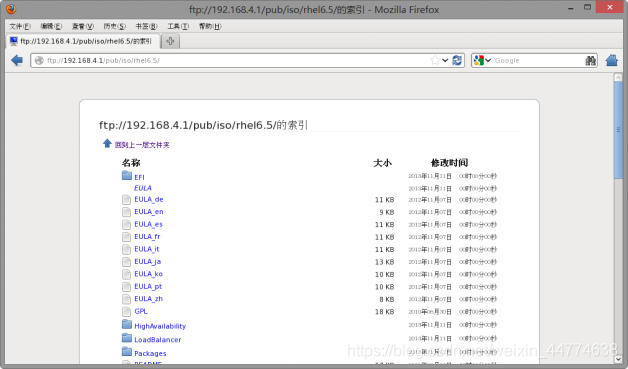The width and height of the screenshot is (628, 369).
Task: Click the EULA_en file icon
Action: tap(127, 212)
